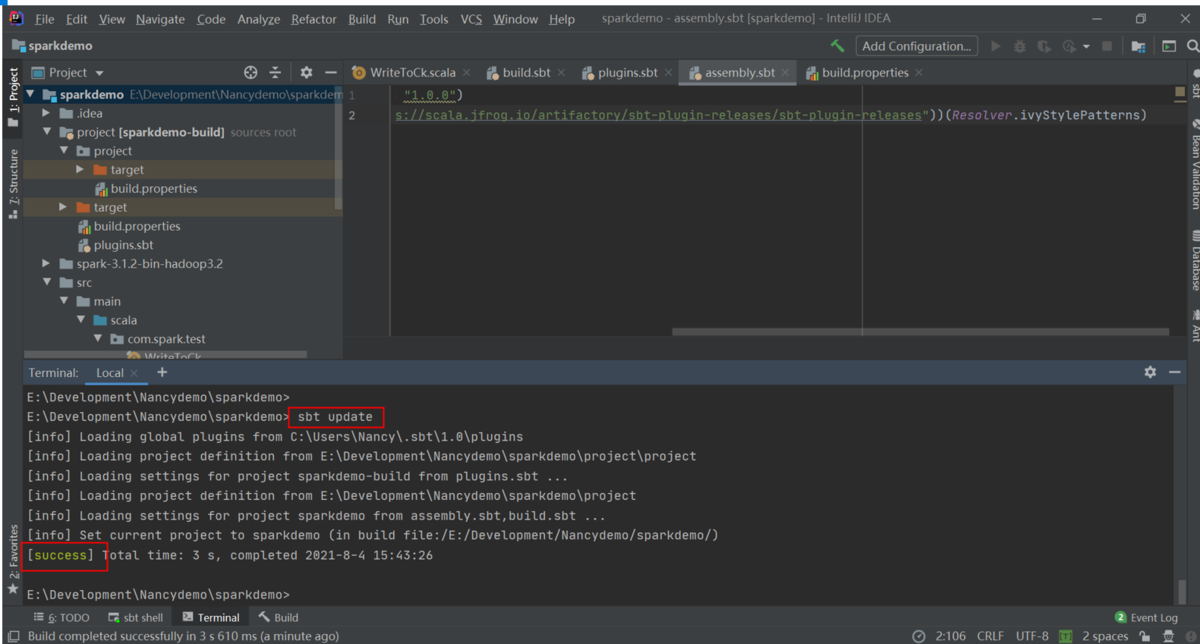Click the Stop square toolbar icon

(1107, 46)
